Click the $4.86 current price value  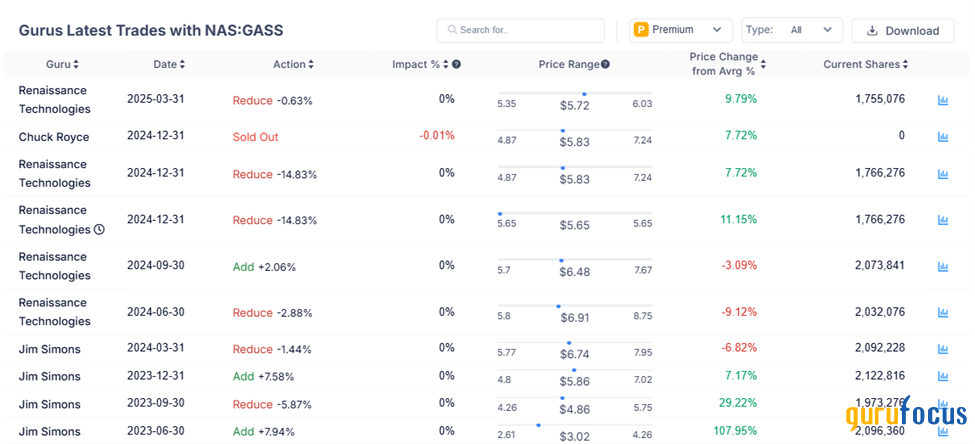(575, 409)
